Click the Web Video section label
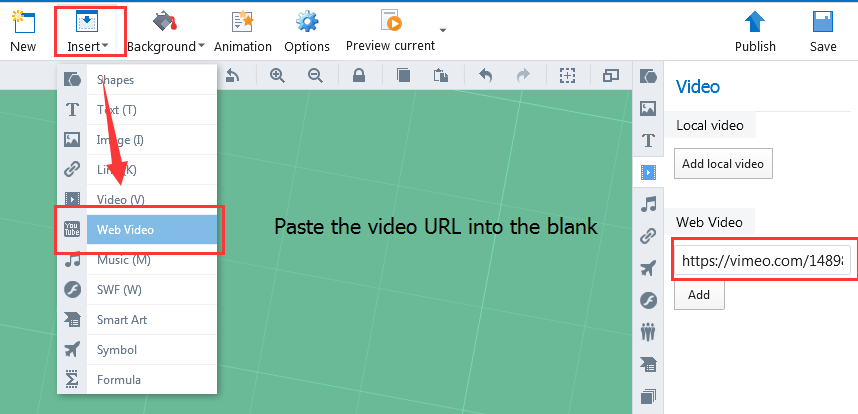Screen dimensions: 858x414 tap(709, 222)
